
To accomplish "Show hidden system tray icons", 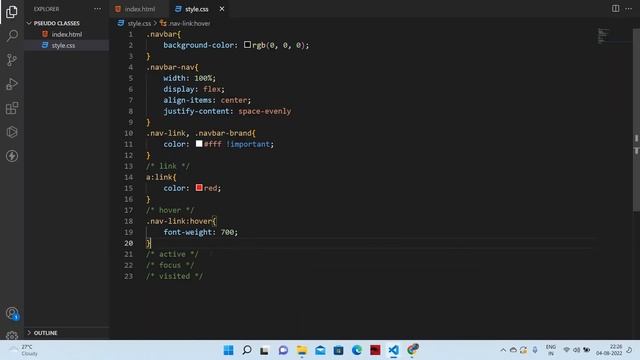I will pos(503,350).
